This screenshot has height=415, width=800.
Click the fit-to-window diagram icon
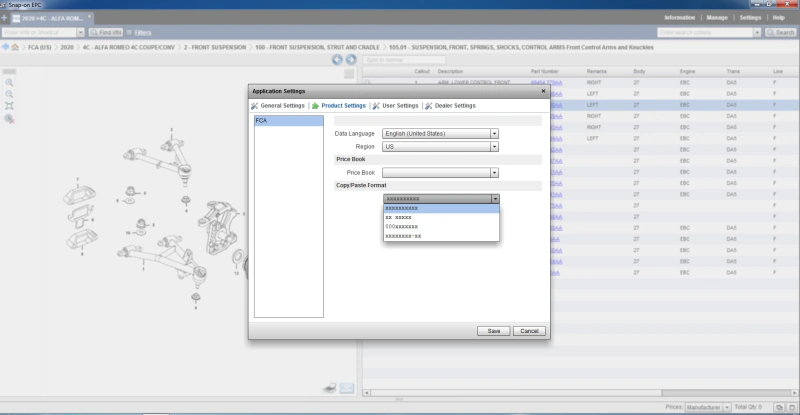click(9, 105)
